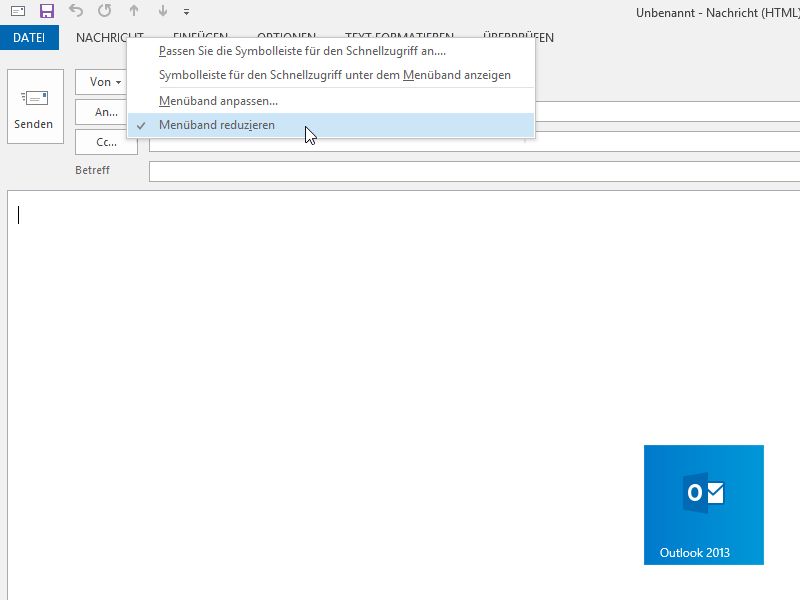
Task: Open 'Menüband anpassen...' from the context menu
Action: point(330,101)
